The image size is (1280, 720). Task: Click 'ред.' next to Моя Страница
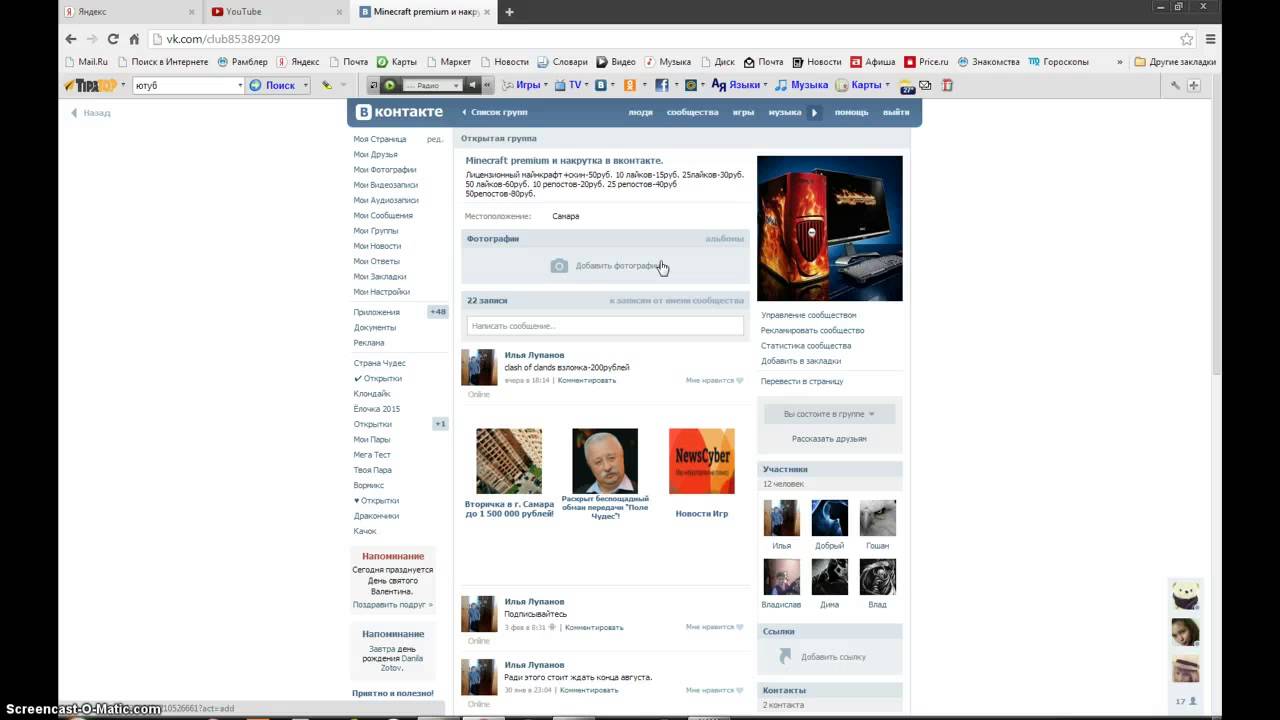[435, 139]
